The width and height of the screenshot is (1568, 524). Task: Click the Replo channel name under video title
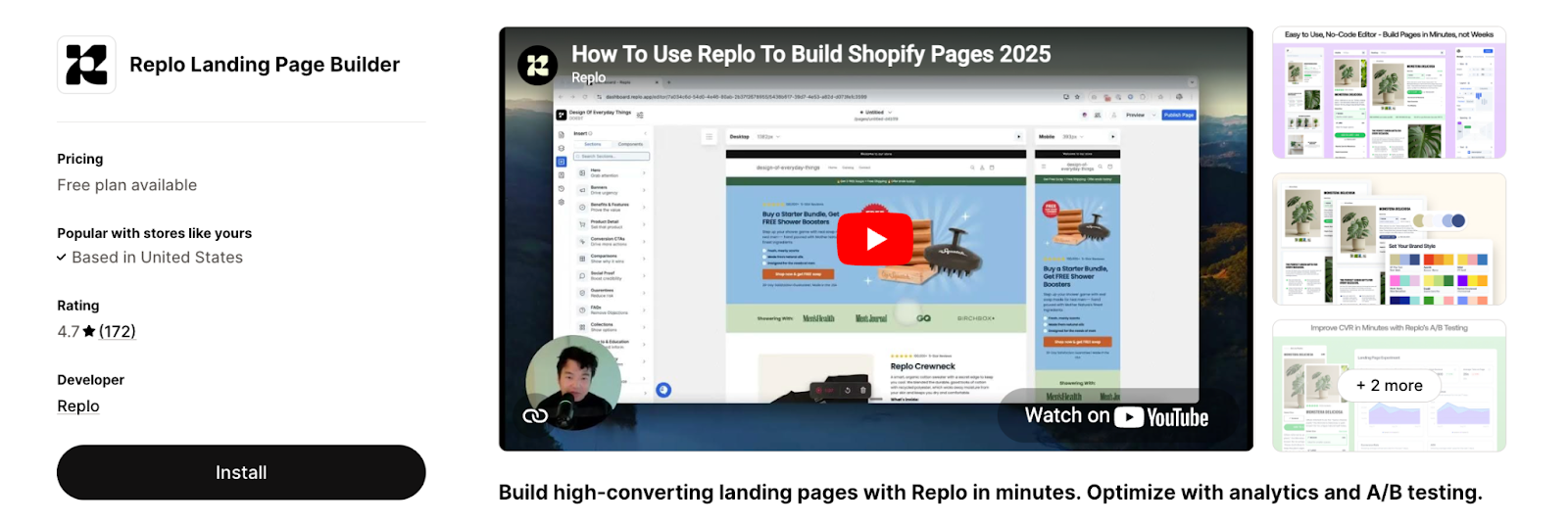[x=588, y=77]
